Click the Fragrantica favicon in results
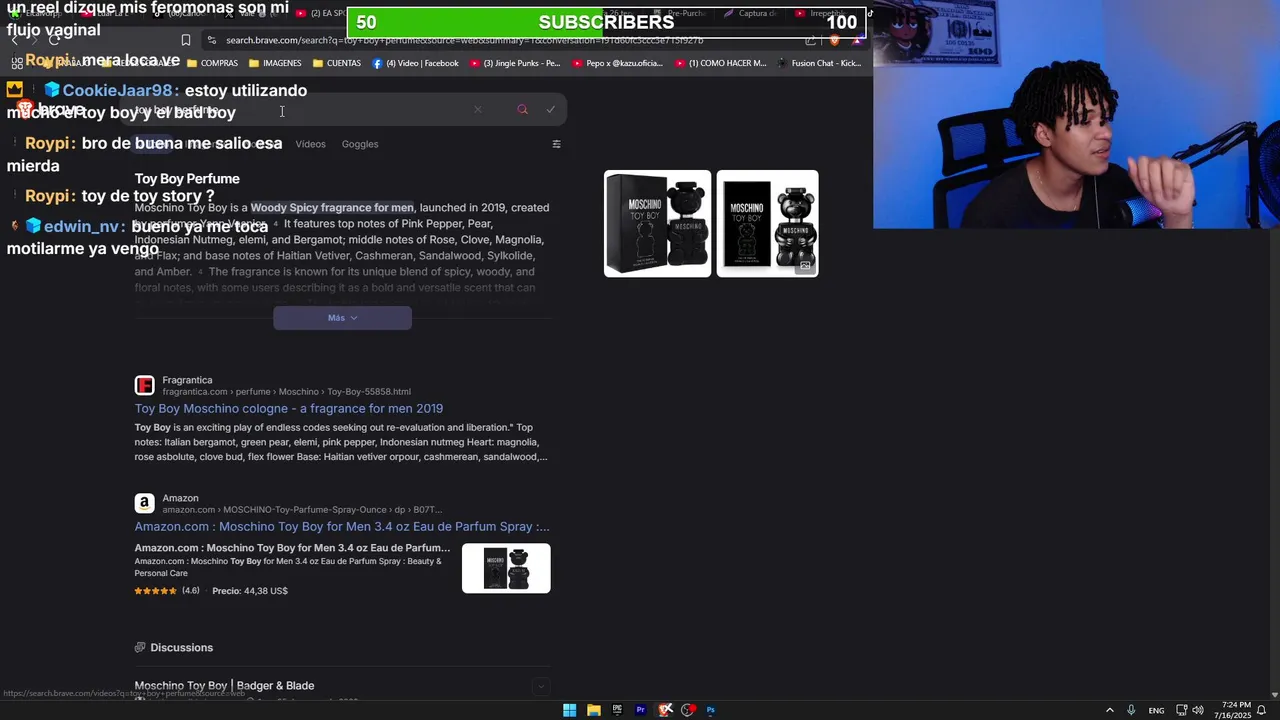The image size is (1280, 720). pyautogui.click(x=144, y=385)
